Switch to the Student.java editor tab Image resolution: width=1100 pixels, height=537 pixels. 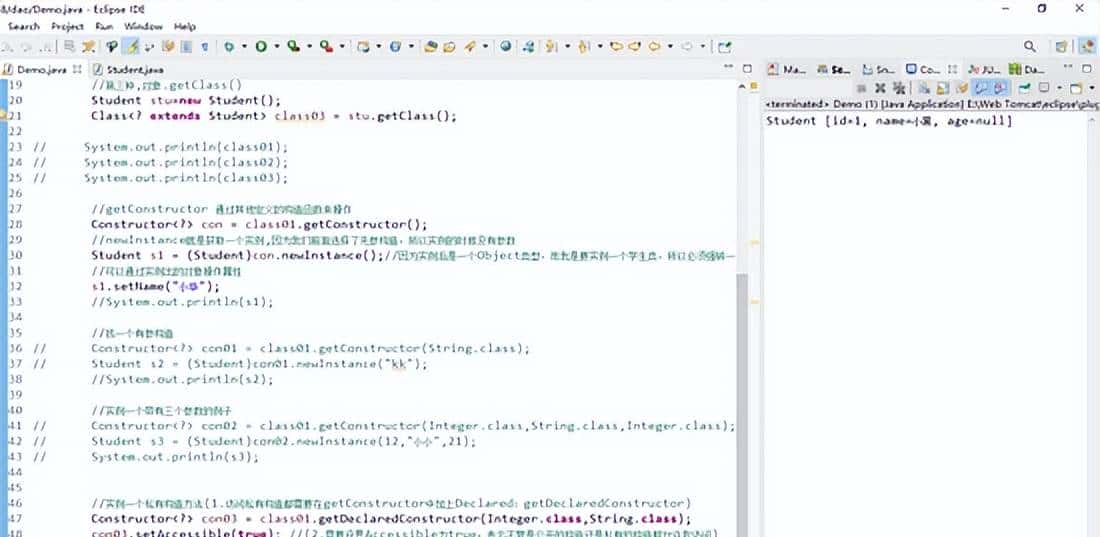coord(130,70)
